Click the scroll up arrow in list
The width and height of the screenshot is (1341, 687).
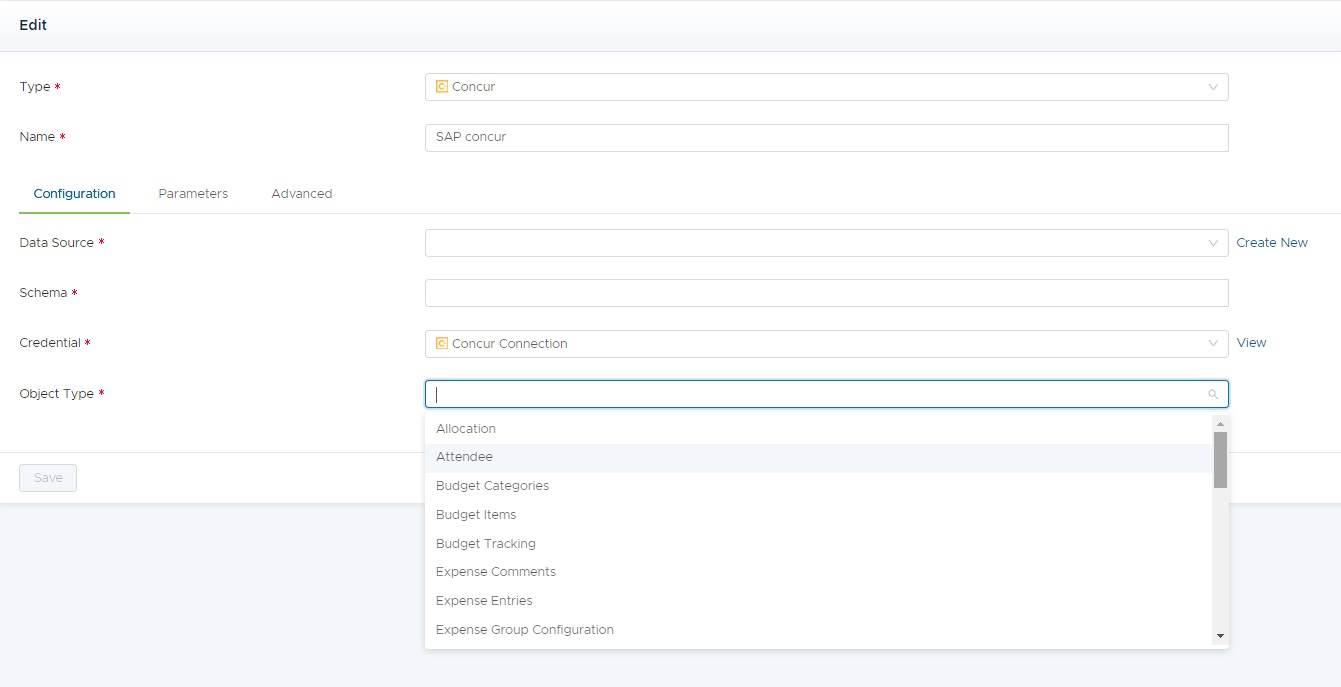[x=1220, y=424]
